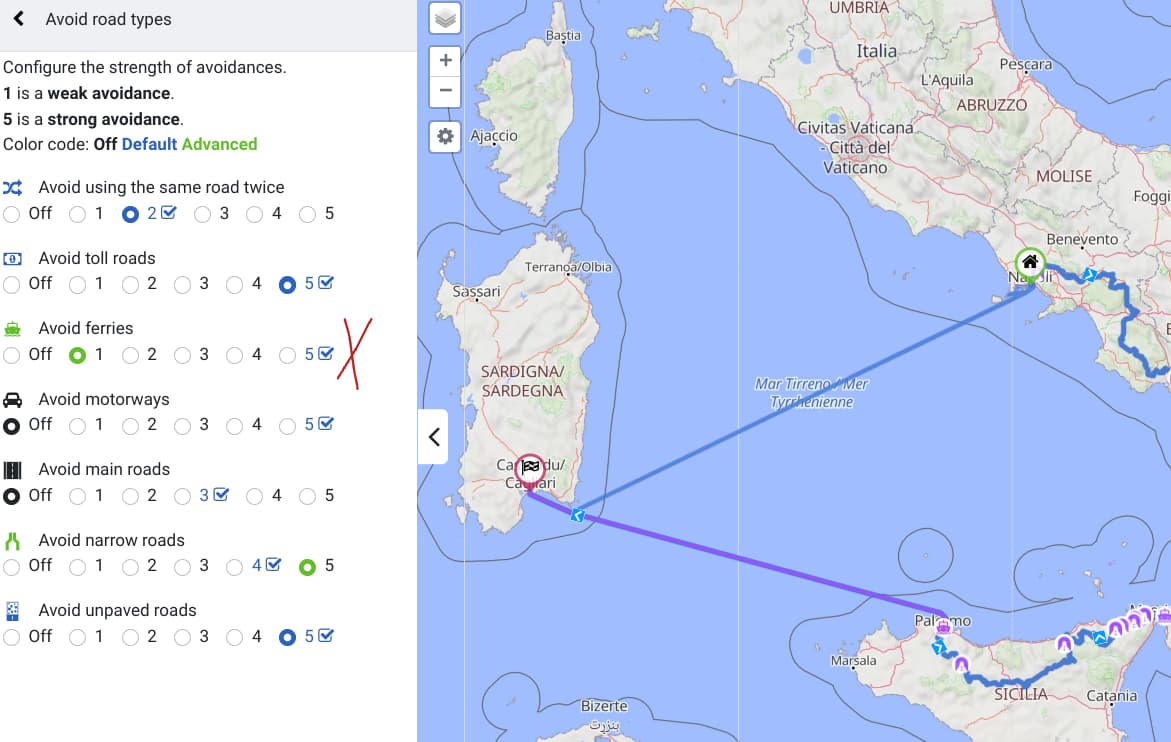Screen dimensions: 1171x742
Task: Click the Avoid ferries ferry icon
Action: 12,329
